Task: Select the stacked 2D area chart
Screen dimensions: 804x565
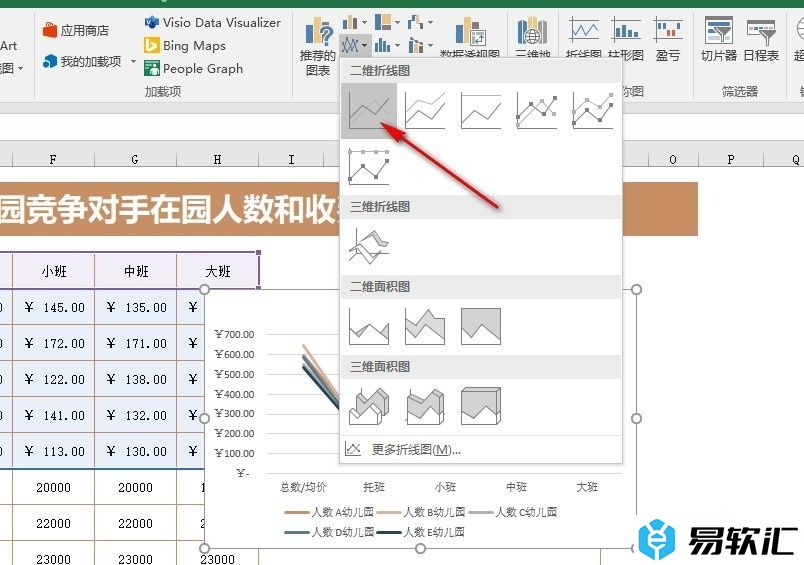Action: pos(425,326)
